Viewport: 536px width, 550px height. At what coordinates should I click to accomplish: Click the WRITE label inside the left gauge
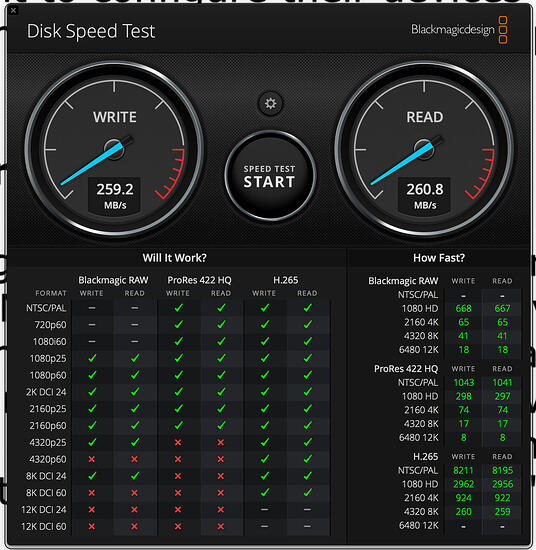coord(115,117)
